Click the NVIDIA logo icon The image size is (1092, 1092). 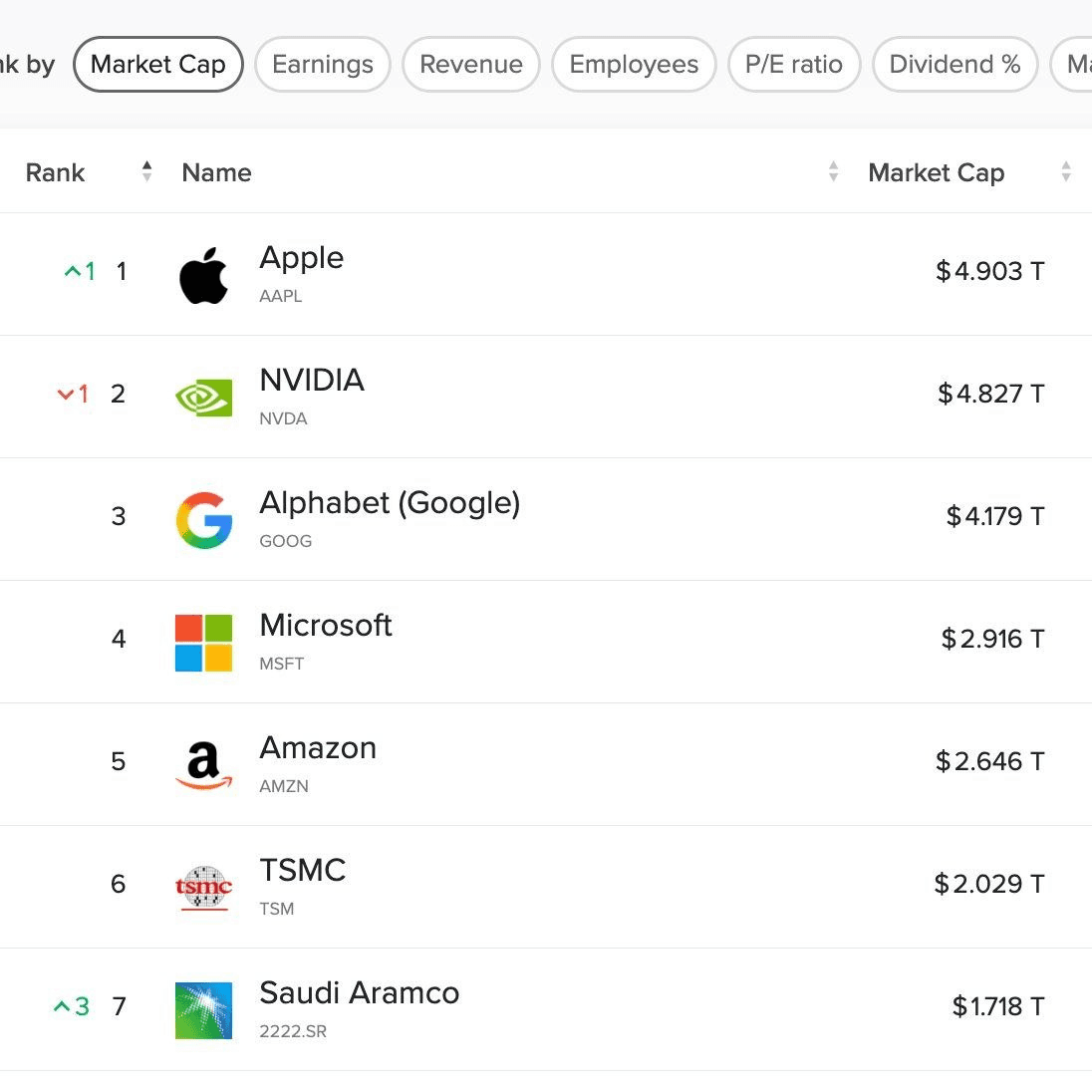[x=203, y=398]
